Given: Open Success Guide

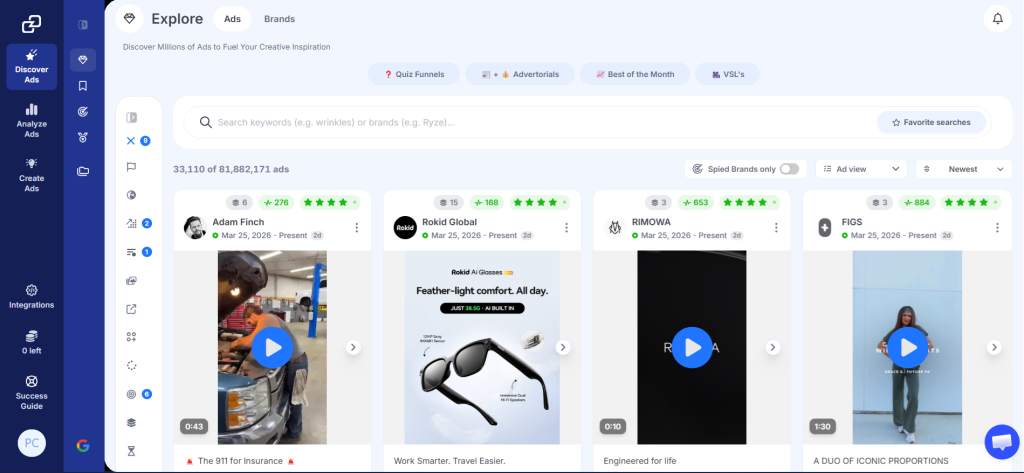Looking at the screenshot, I should point(32,392).
